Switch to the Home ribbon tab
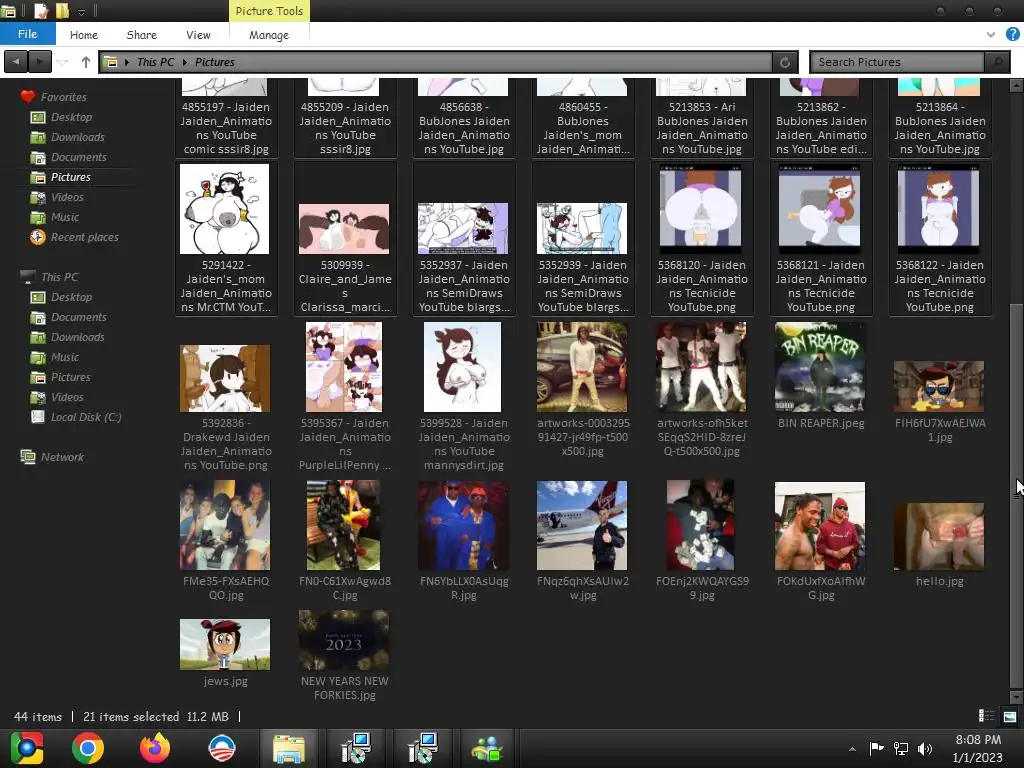Image resolution: width=1024 pixels, height=768 pixels. click(x=84, y=35)
